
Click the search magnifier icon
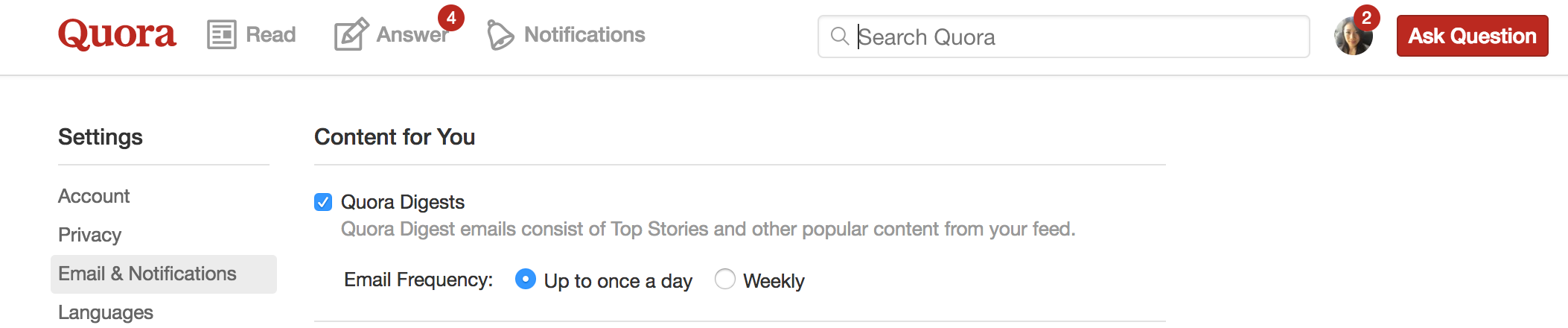pos(840,36)
